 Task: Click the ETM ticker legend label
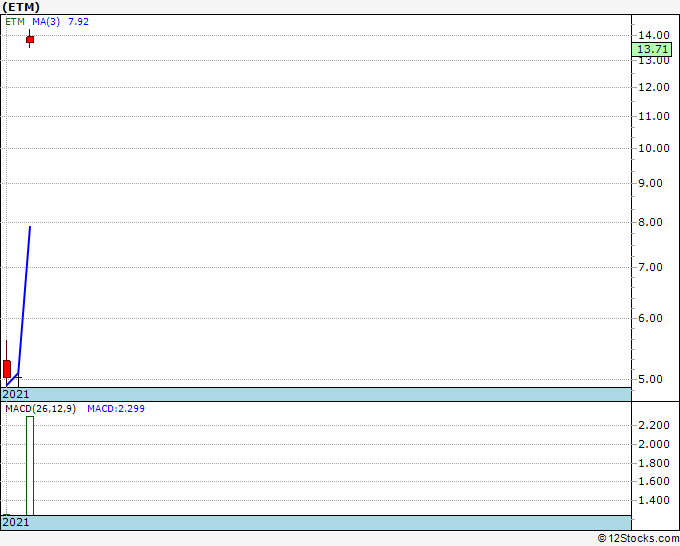coord(15,22)
